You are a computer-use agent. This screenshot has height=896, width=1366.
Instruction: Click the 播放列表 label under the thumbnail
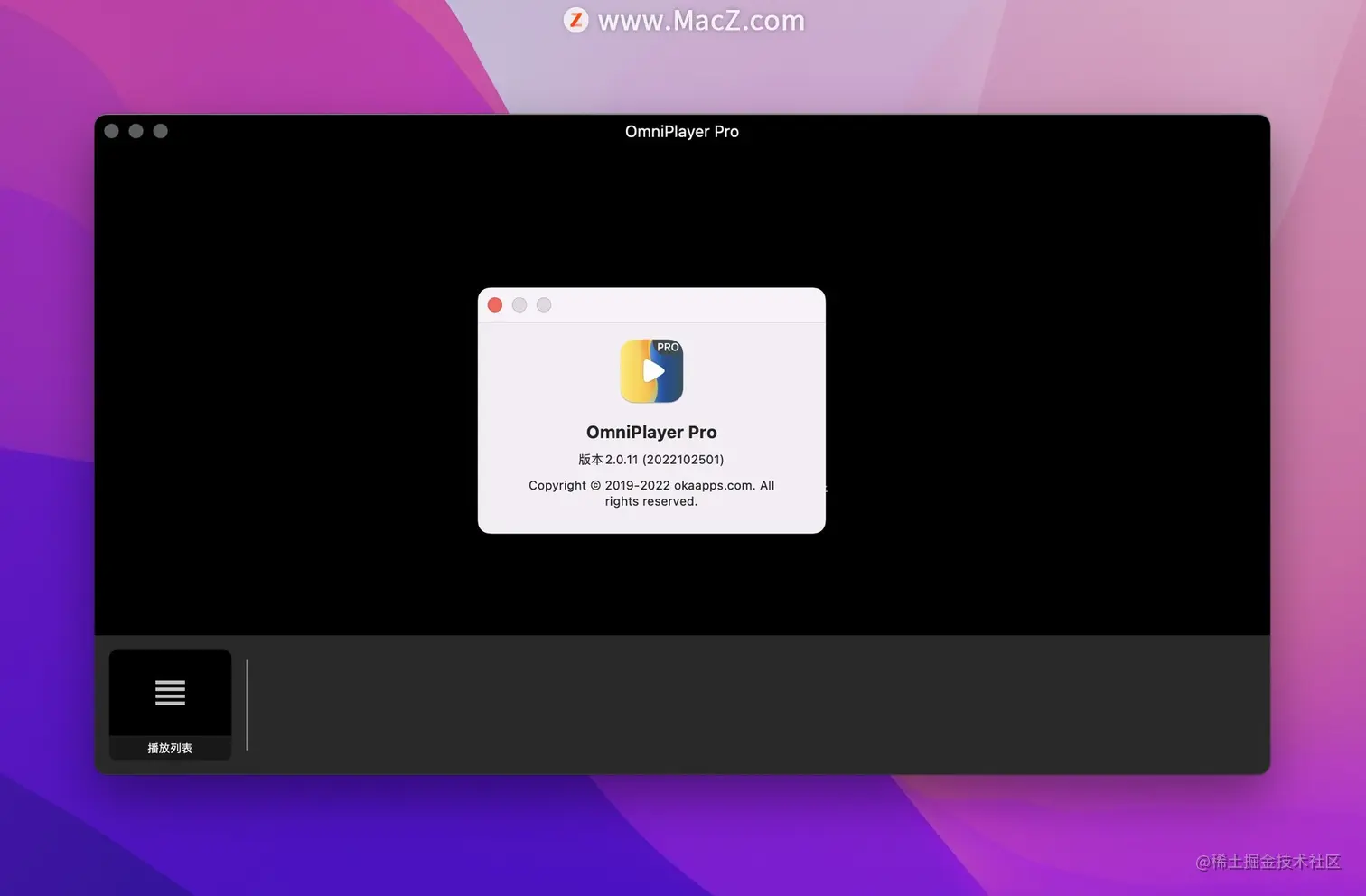[170, 748]
